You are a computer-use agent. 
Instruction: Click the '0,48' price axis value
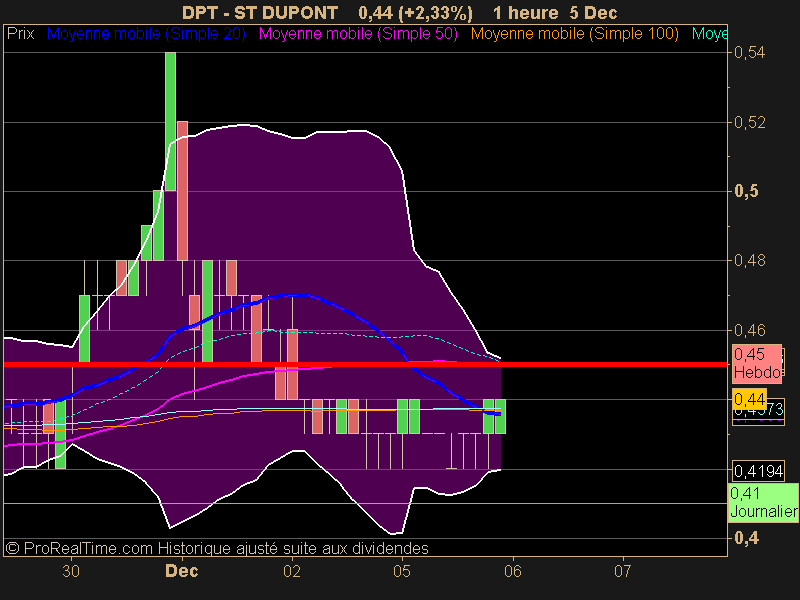click(749, 261)
